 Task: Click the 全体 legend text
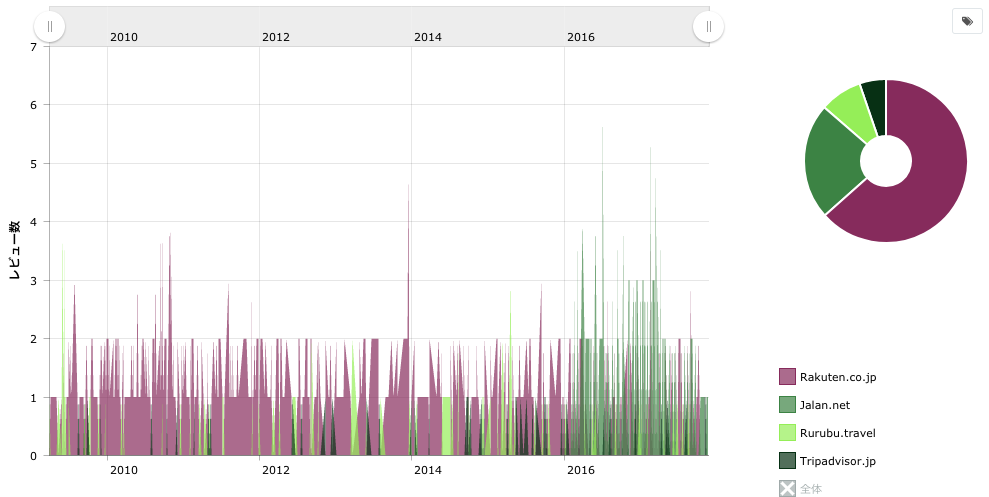tap(811, 489)
